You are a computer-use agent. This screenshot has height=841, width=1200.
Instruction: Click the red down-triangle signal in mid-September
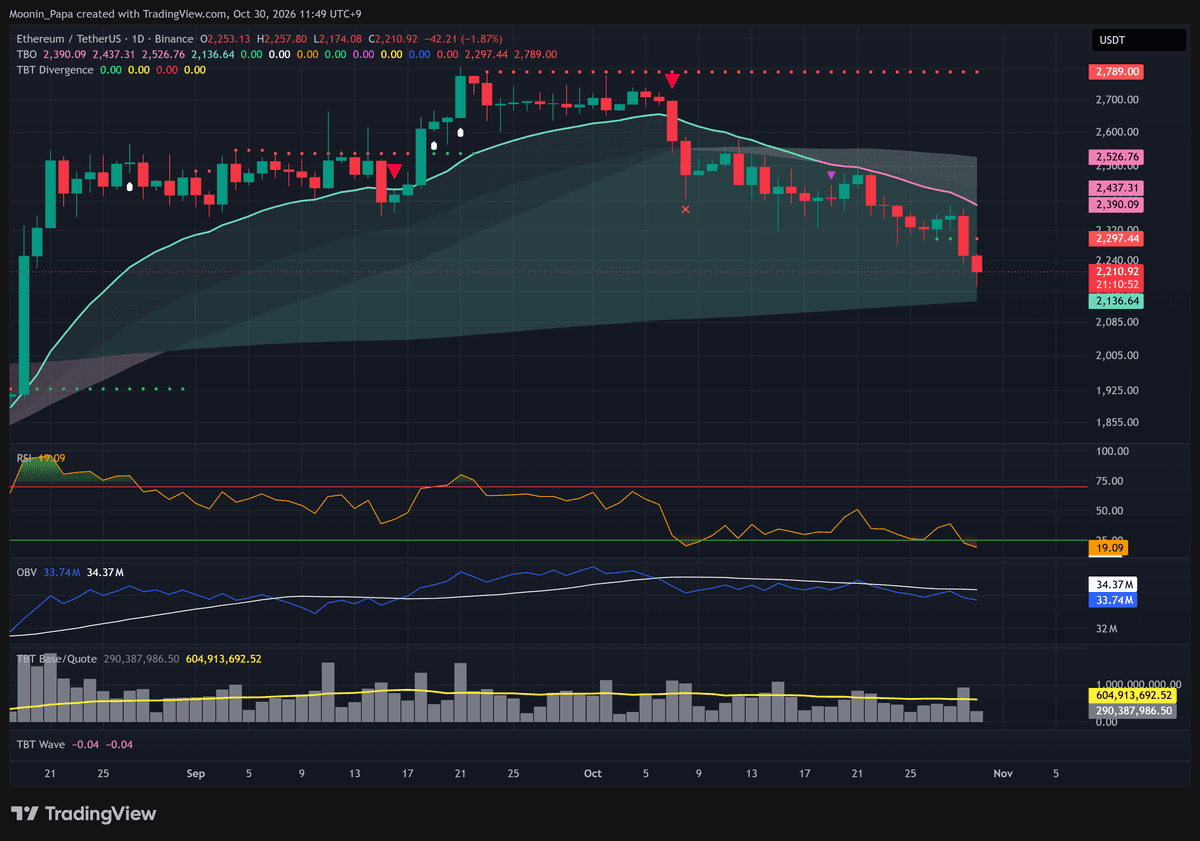[395, 171]
